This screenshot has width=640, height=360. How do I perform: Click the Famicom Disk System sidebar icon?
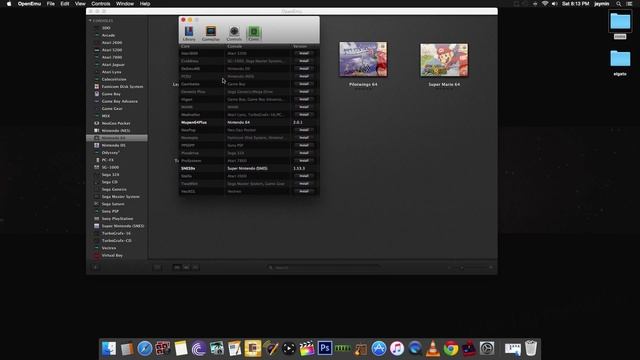click(x=97, y=87)
